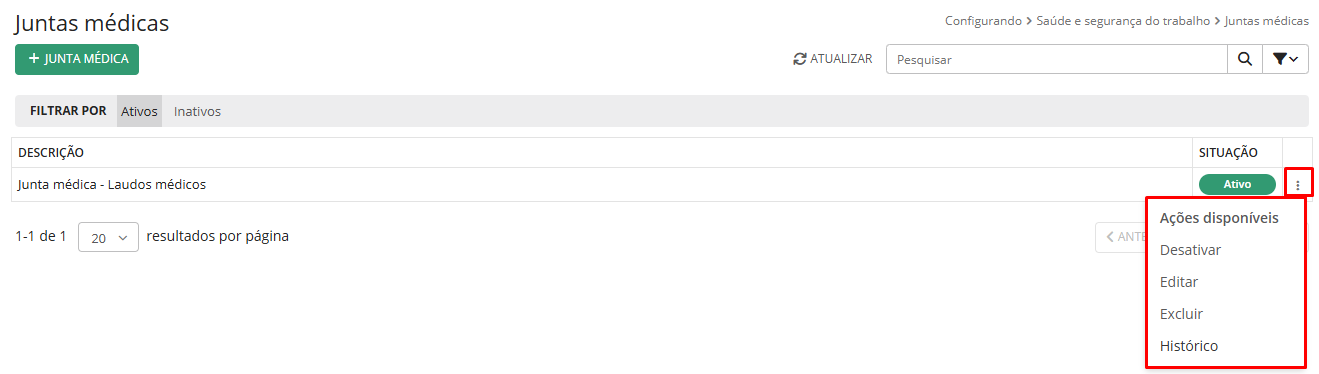Open Saúde e segurança do trabalho breadcrumb

[1124, 21]
